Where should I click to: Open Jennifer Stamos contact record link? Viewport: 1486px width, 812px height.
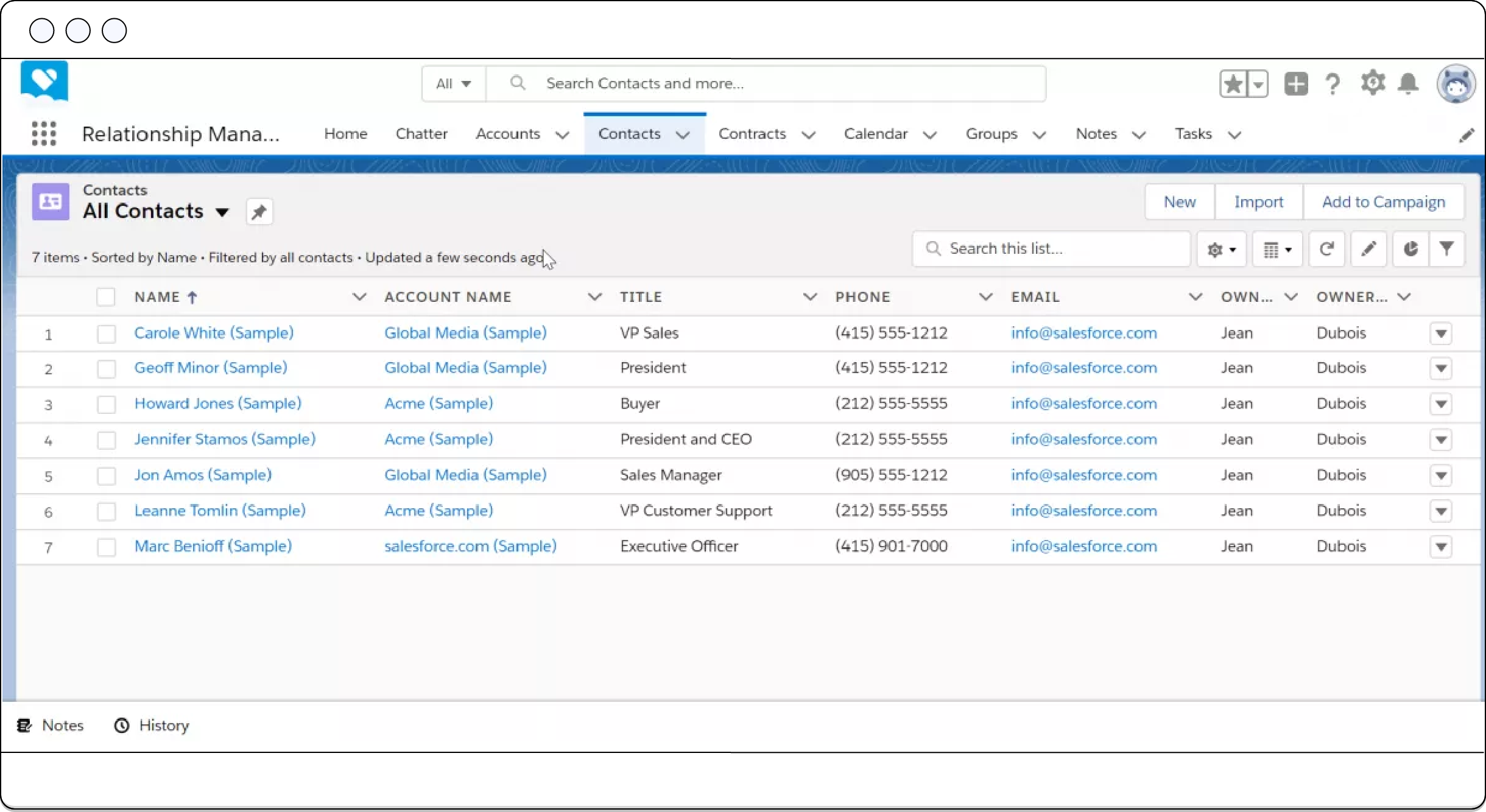[224, 438]
